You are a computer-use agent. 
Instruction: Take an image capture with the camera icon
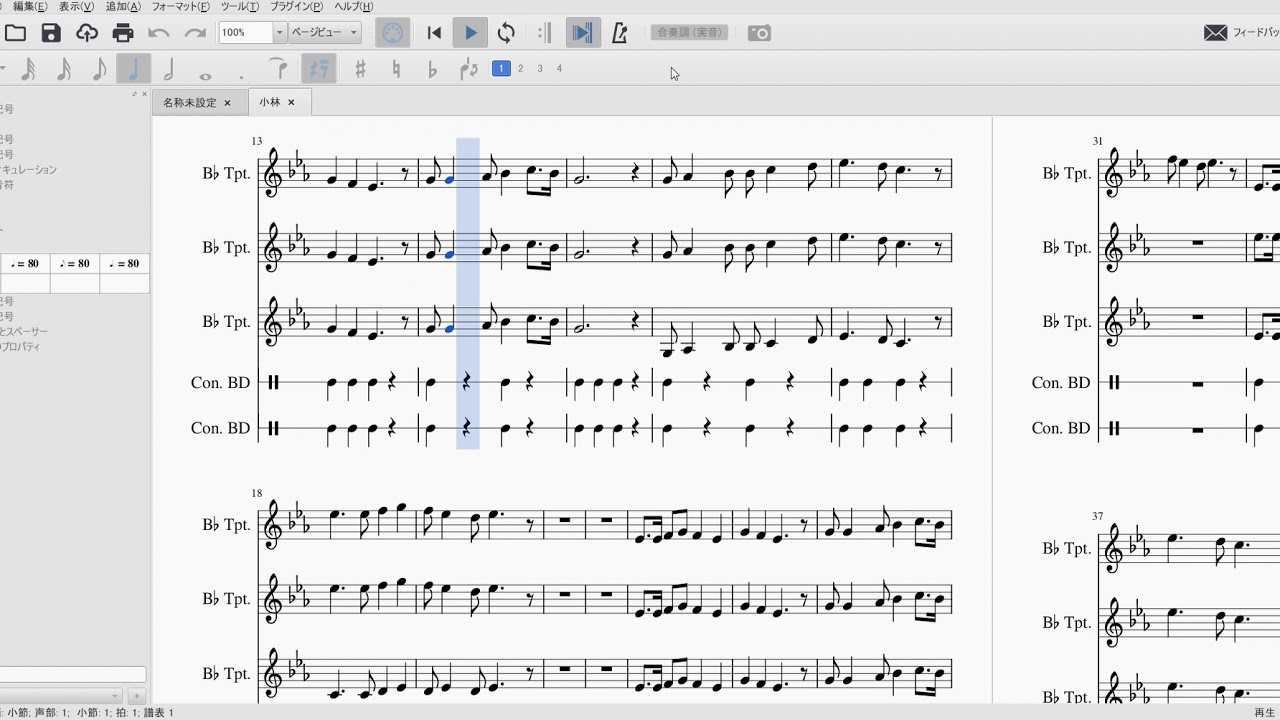click(759, 33)
